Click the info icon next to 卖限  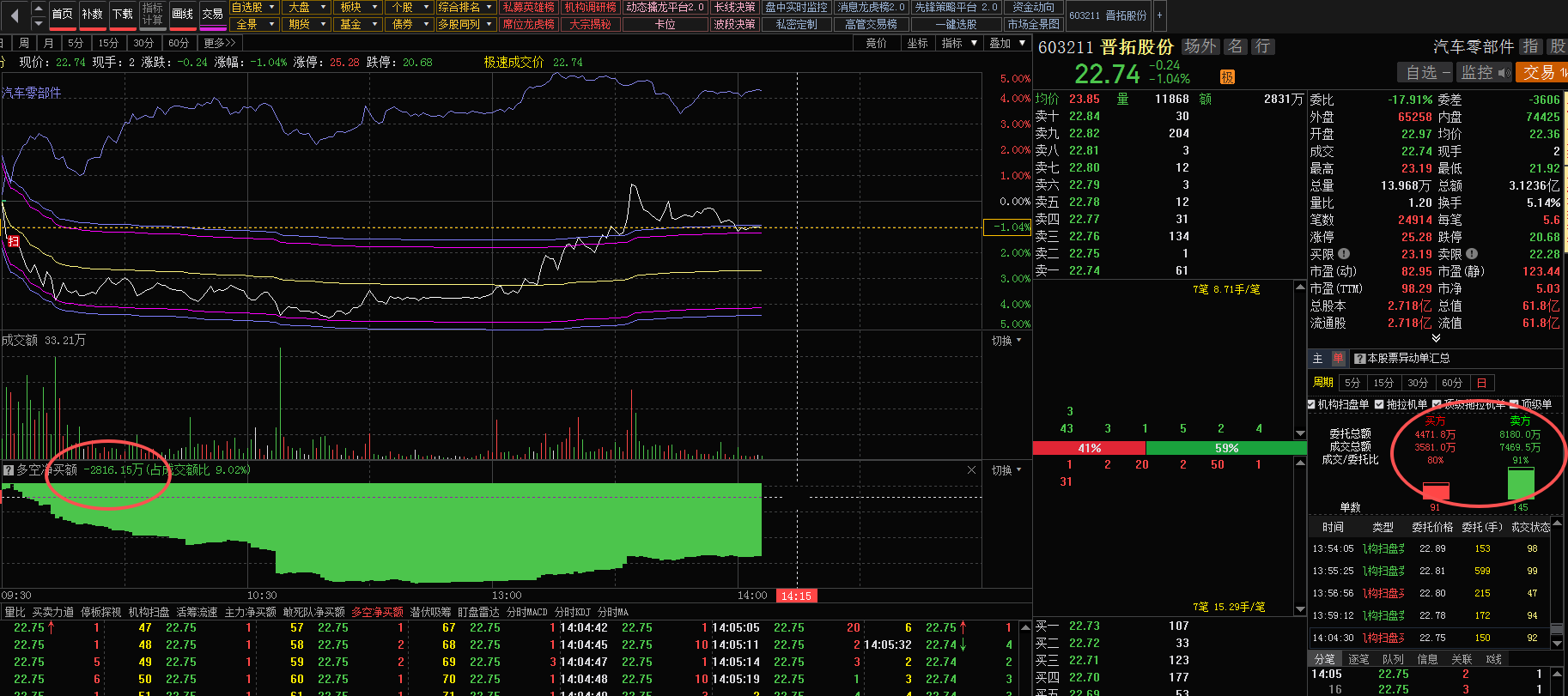click(x=1472, y=254)
